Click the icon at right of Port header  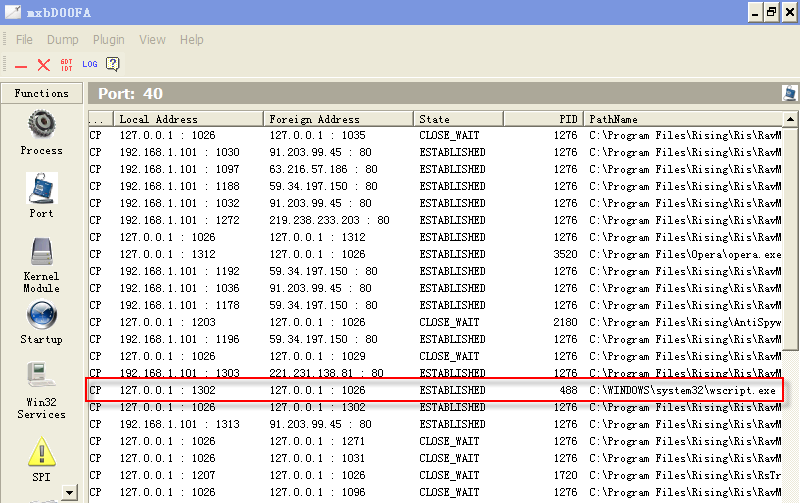789,93
